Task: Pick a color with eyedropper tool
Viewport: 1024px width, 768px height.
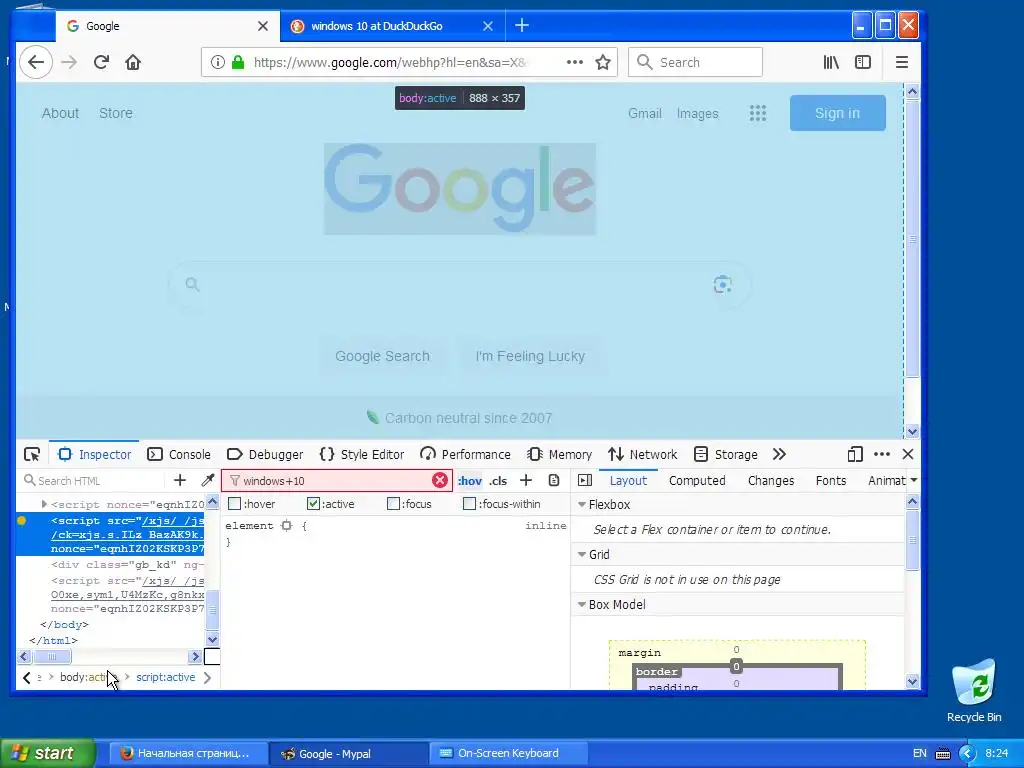Action: pyautogui.click(x=208, y=481)
